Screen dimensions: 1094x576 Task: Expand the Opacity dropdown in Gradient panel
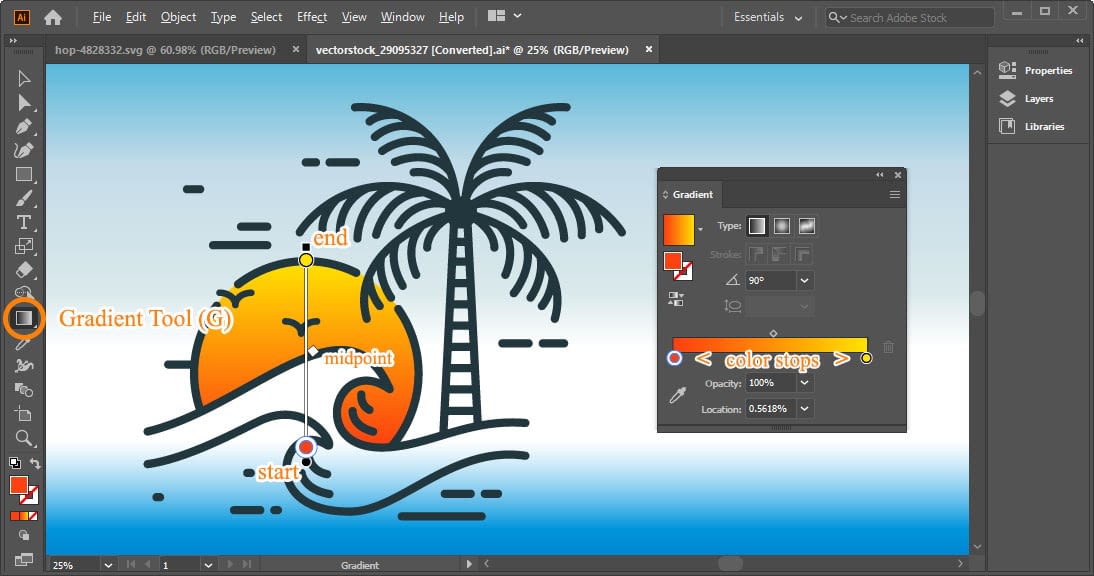(804, 382)
